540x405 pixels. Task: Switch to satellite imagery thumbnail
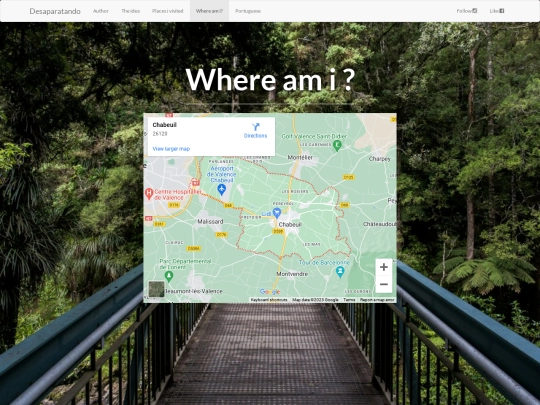tap(156, 289)
